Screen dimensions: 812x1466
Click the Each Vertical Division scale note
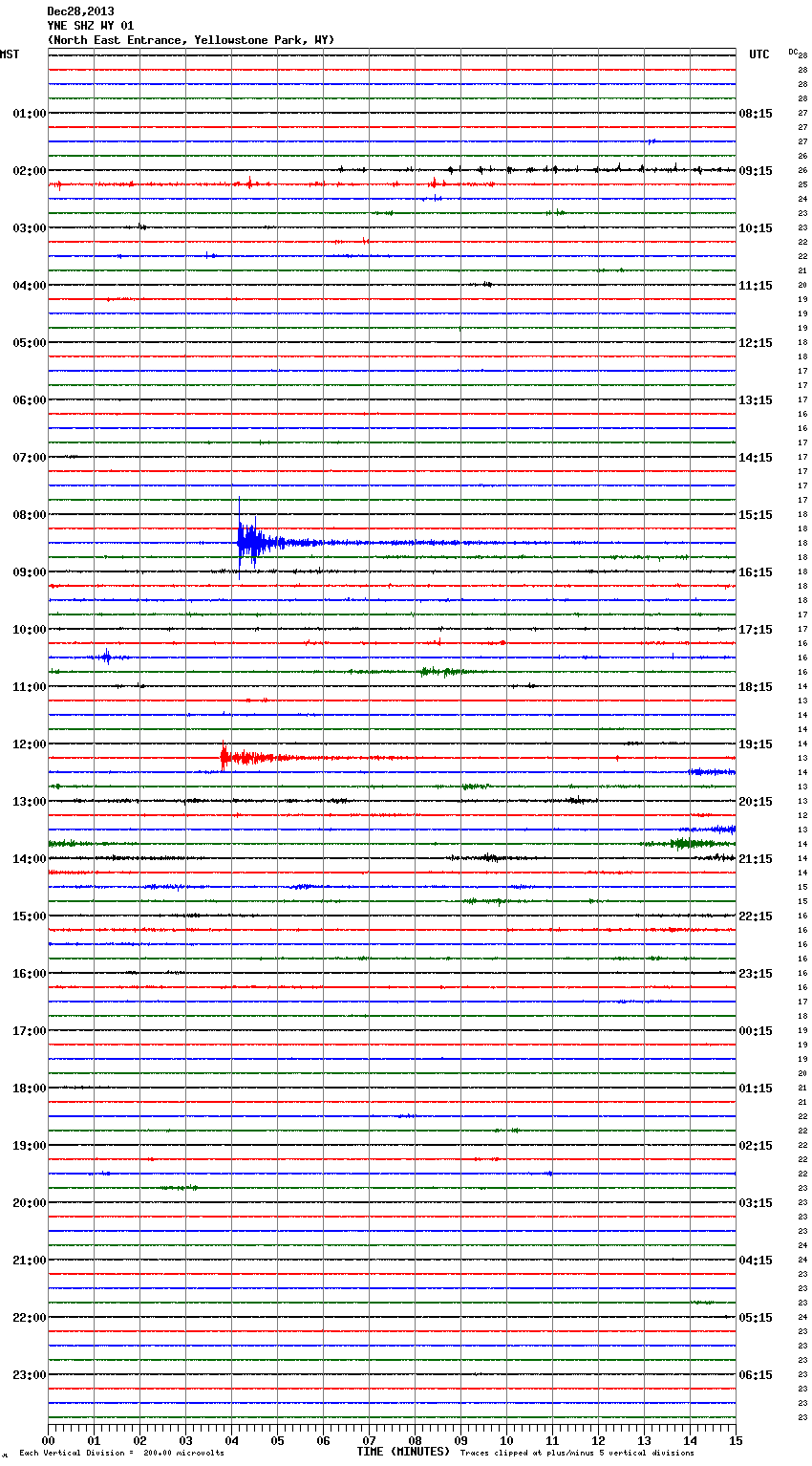coord(121,1454)
